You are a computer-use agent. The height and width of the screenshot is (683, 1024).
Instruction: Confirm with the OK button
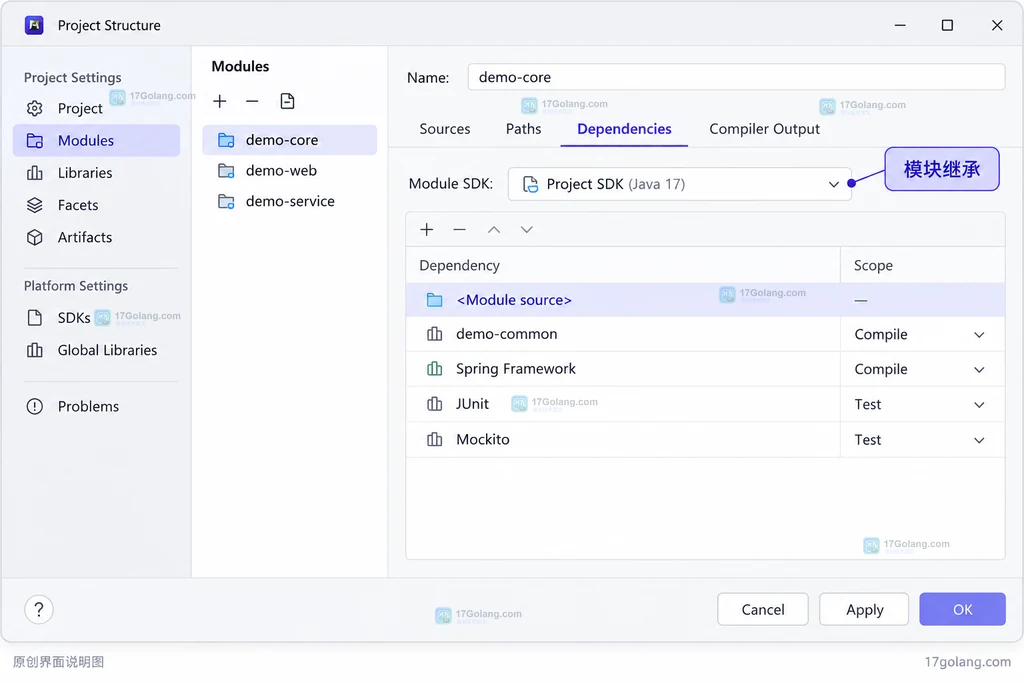(963, 610)
